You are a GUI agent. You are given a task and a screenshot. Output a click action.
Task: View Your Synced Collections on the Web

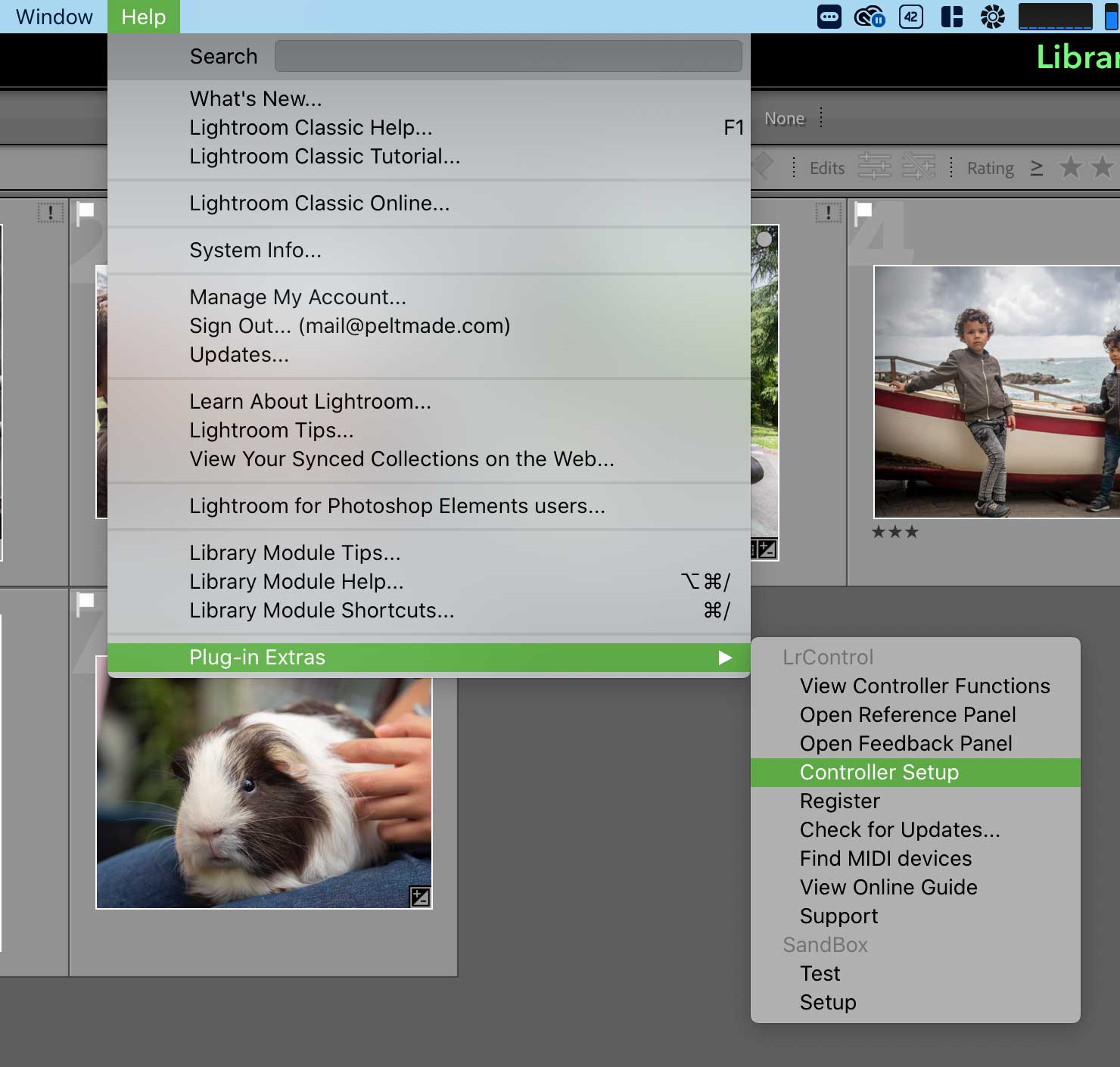pos(428,459)
